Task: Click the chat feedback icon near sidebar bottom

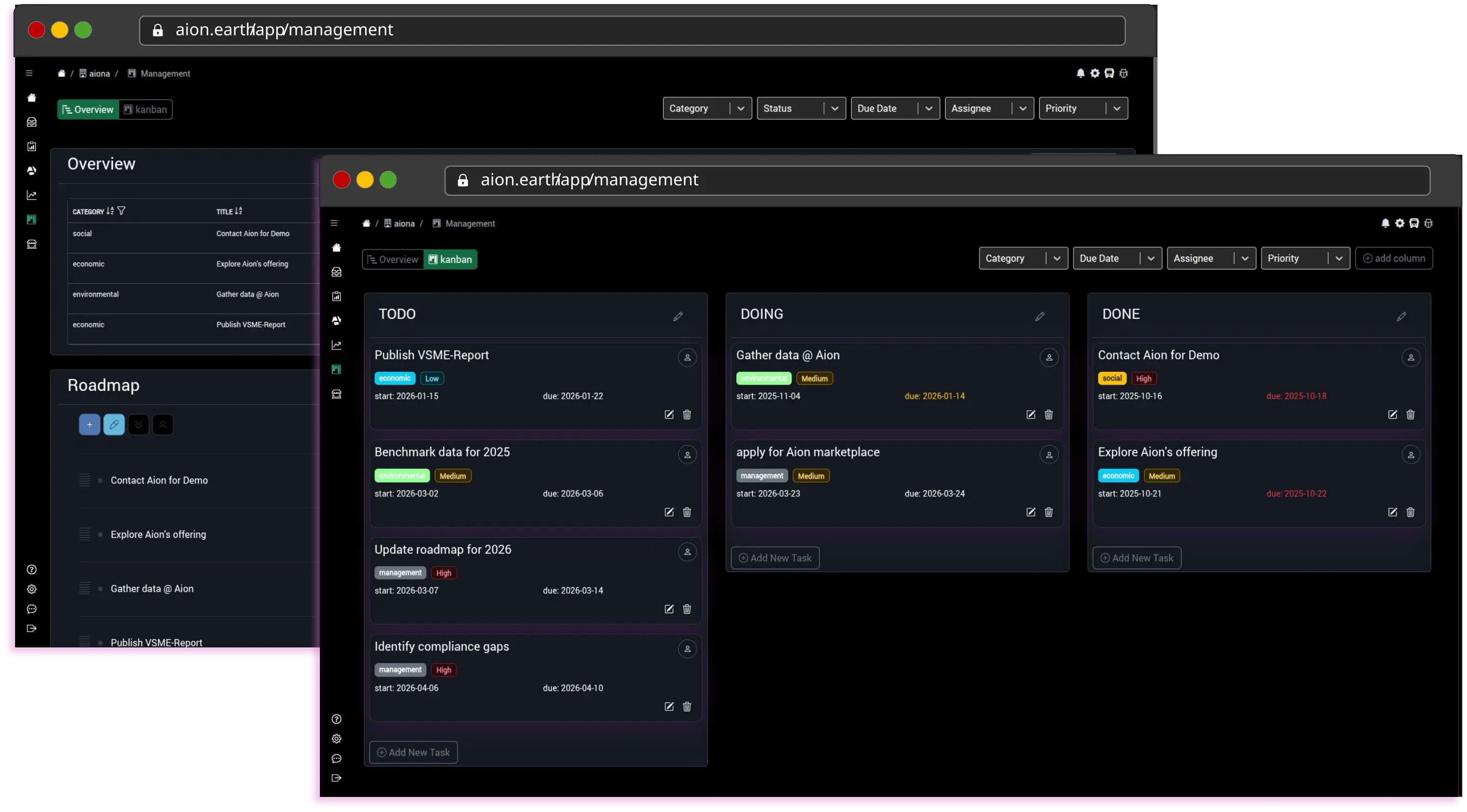Action: 337,759
